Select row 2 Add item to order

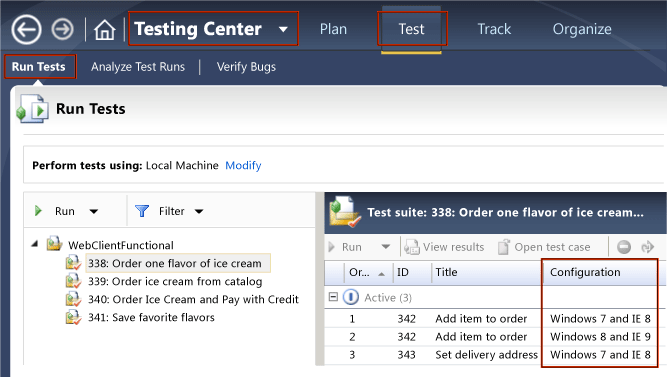coord(491,337)
